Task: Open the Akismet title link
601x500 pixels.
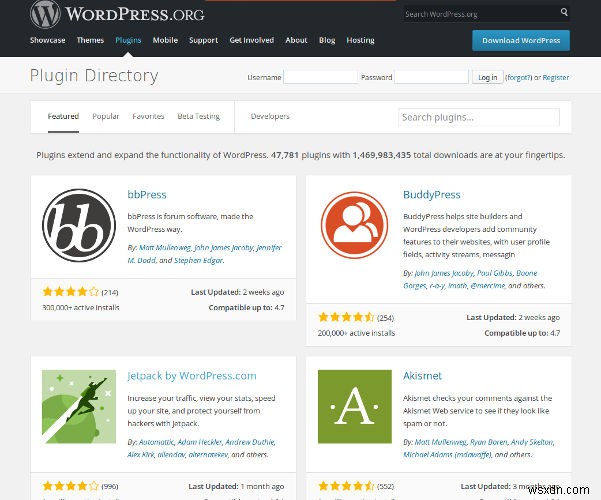Action: pos(422,376)
